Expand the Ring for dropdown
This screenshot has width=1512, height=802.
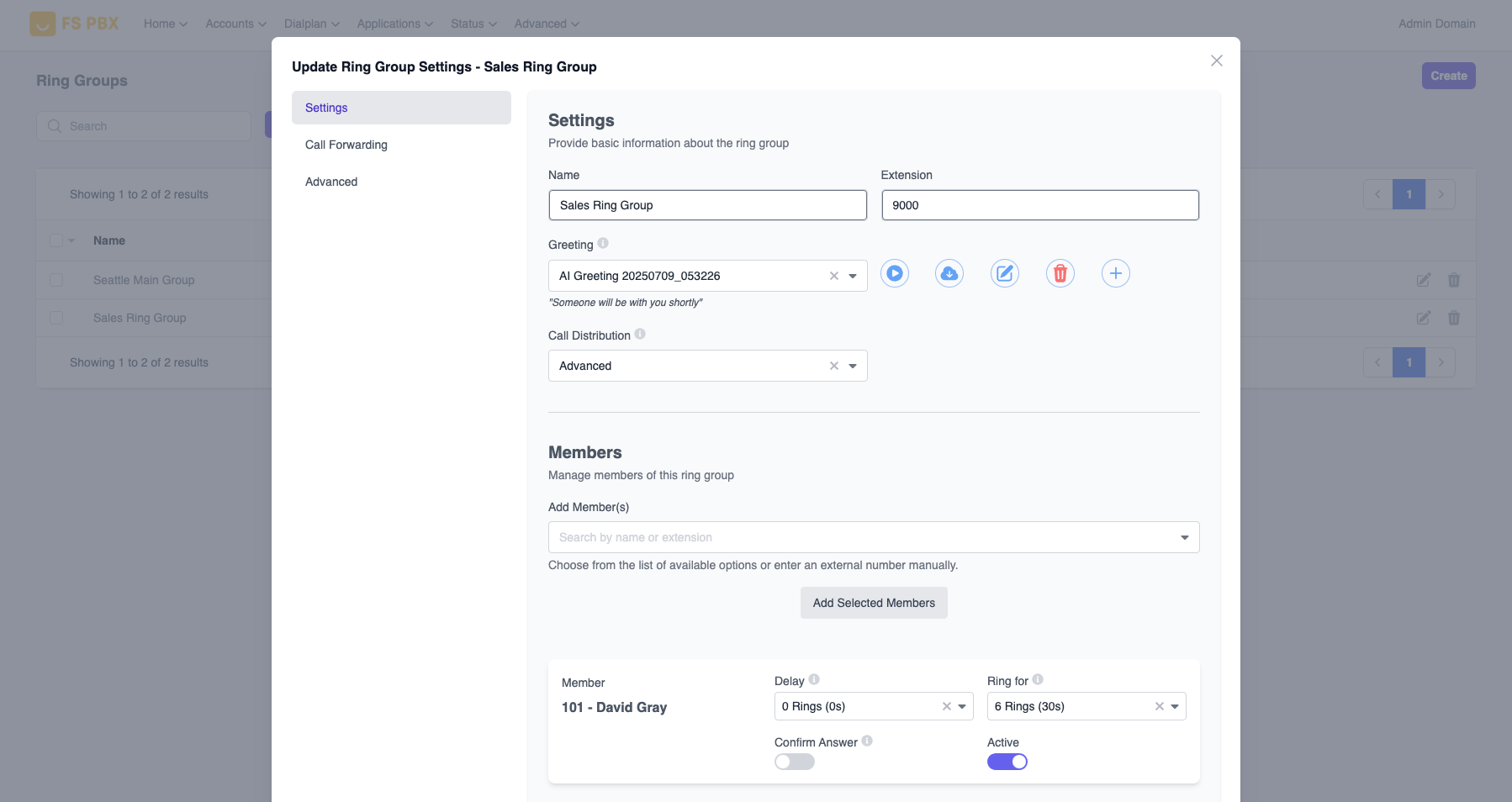1175,706
